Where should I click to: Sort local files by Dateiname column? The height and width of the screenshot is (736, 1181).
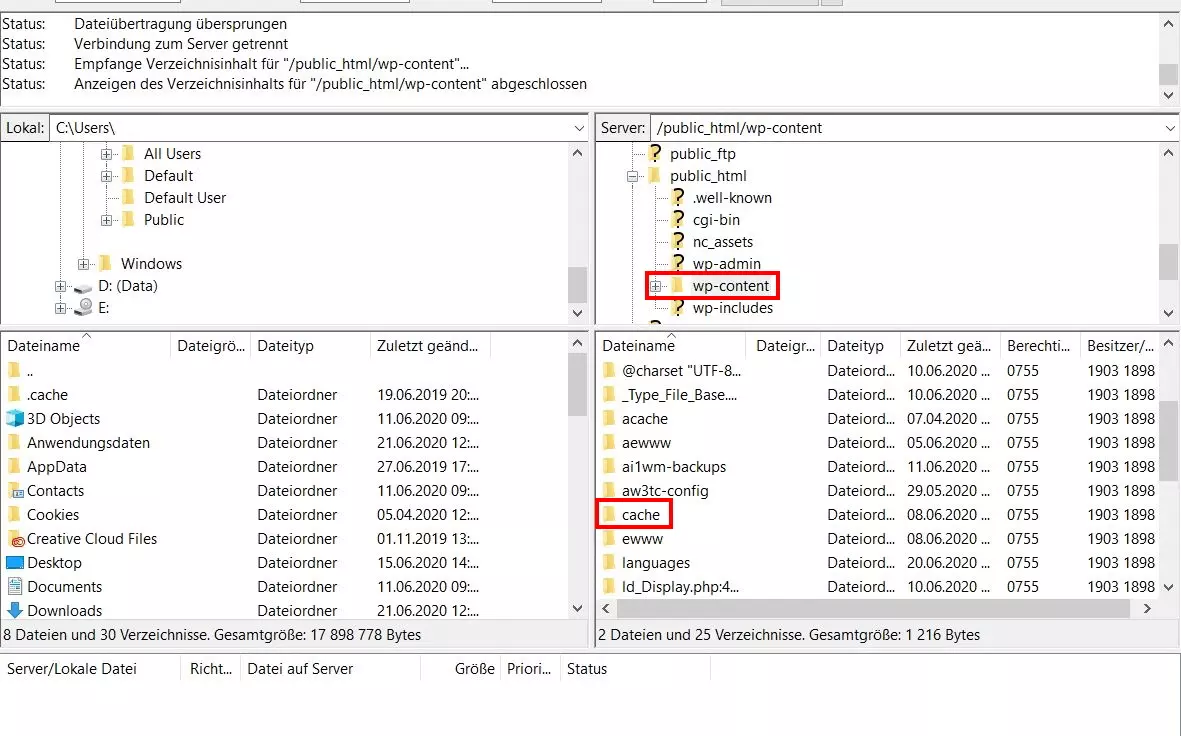tap(86, 346)
